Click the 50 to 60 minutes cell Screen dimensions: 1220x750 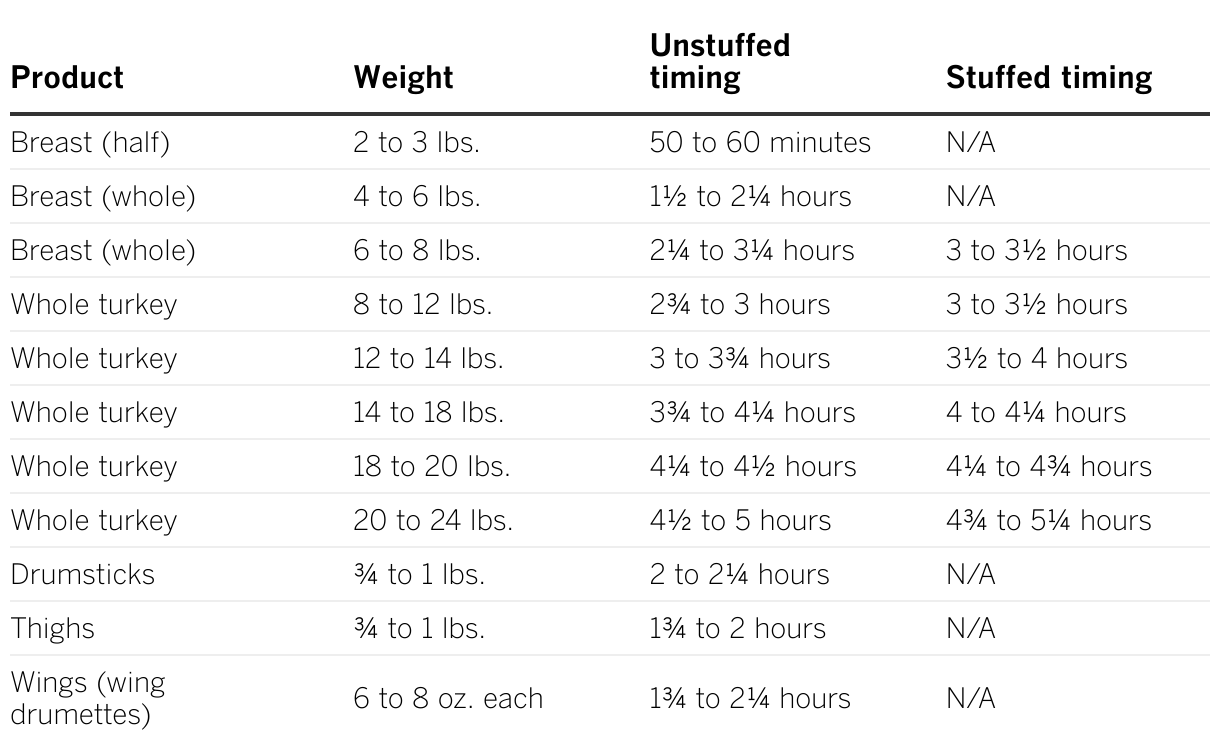click(760, 143)
